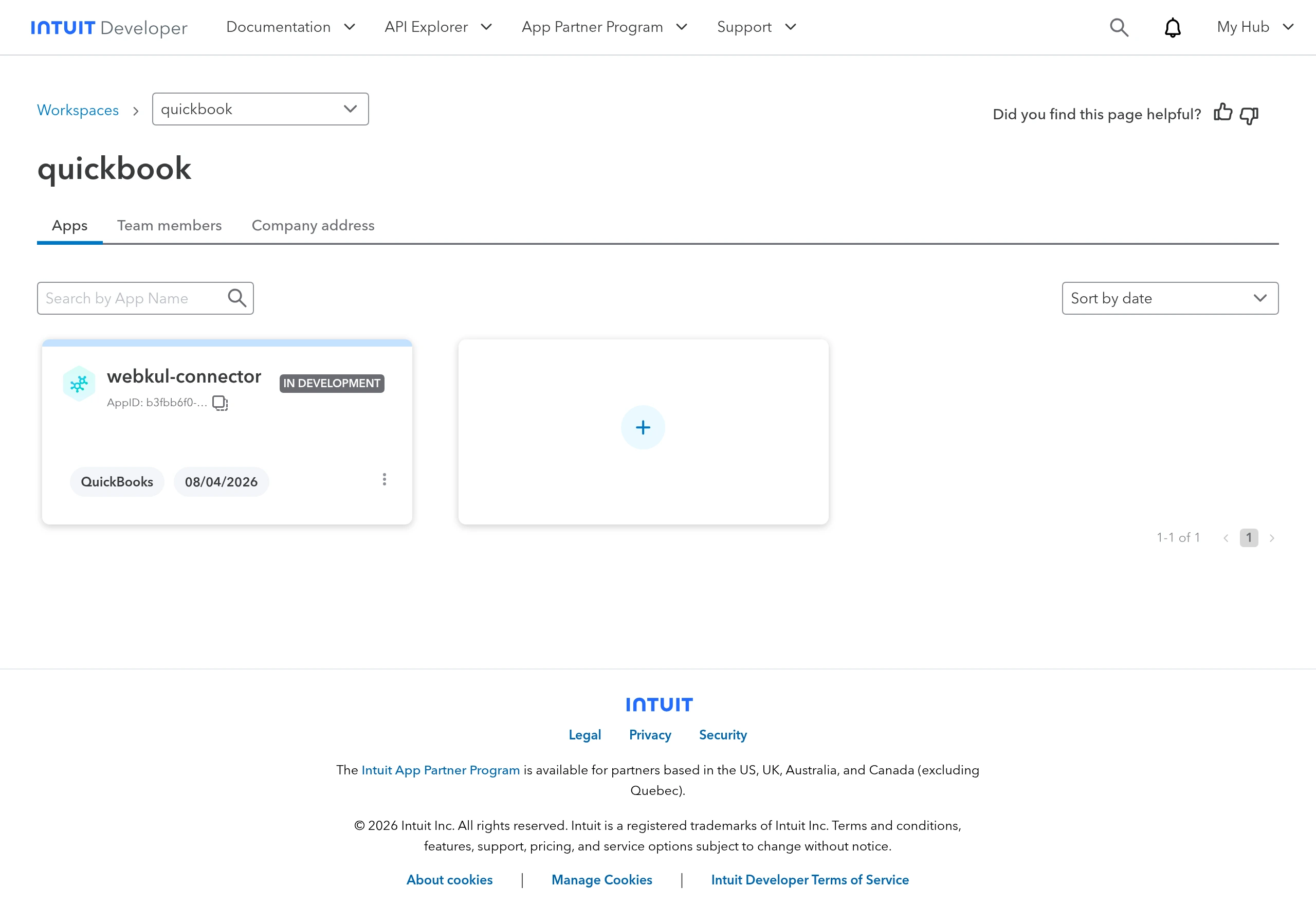Click the search icon in the app name field
The image size is (1316, 905).
(237, 298)
